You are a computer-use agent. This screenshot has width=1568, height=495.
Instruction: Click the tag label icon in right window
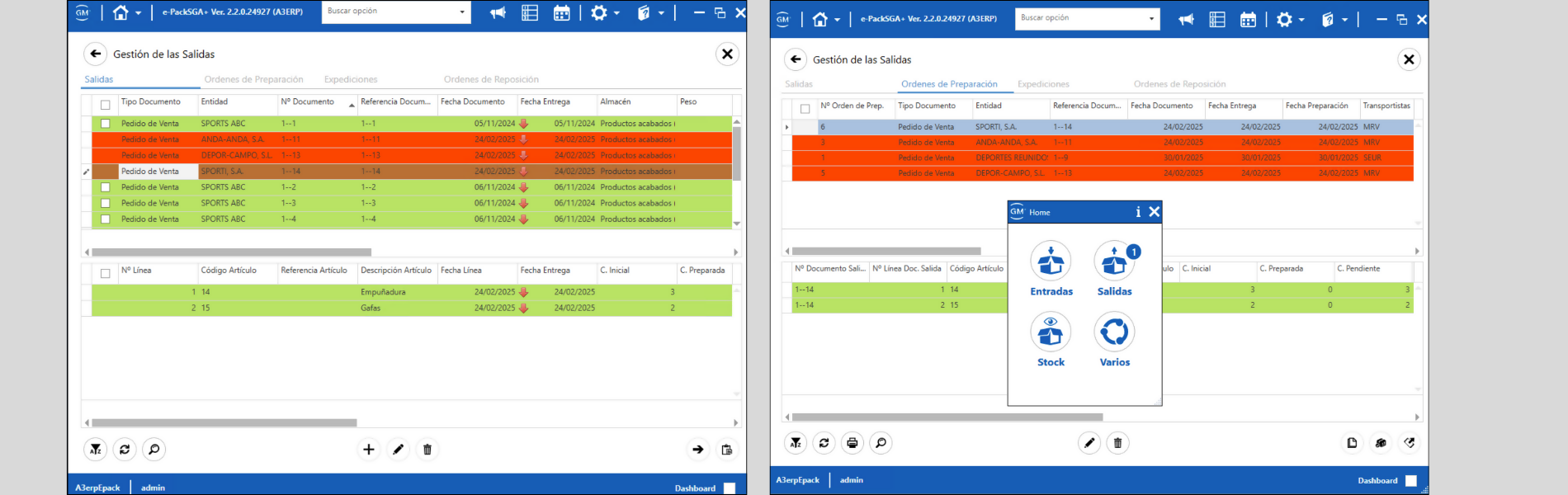pos(1410,443)
